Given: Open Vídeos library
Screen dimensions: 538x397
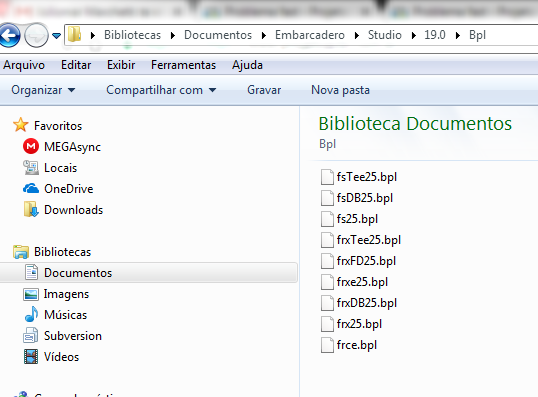Looking at the screenshot, I should coord(61,357).
